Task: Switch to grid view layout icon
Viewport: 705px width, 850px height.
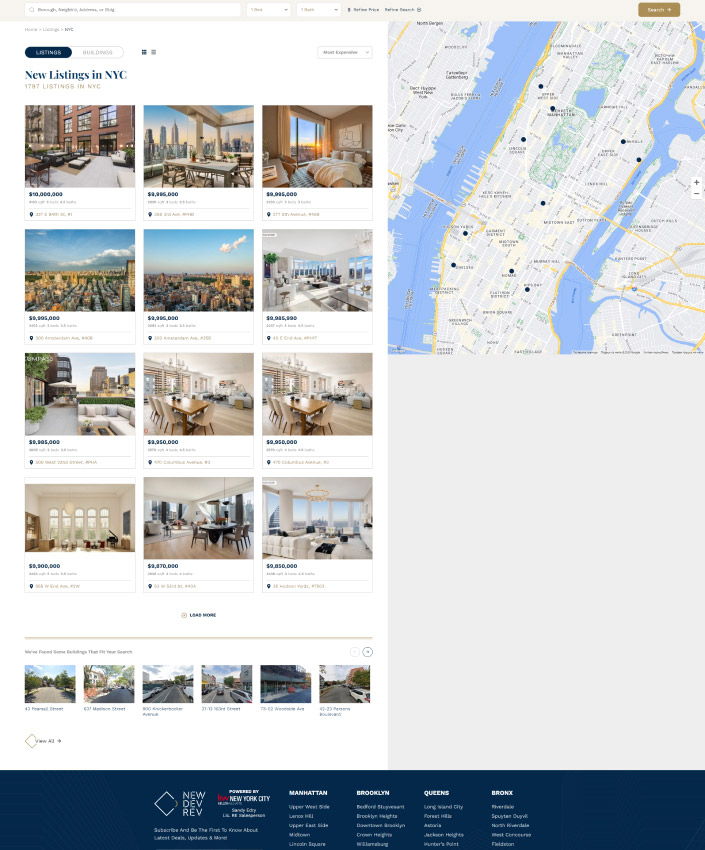Action: [x=144, y=52]
